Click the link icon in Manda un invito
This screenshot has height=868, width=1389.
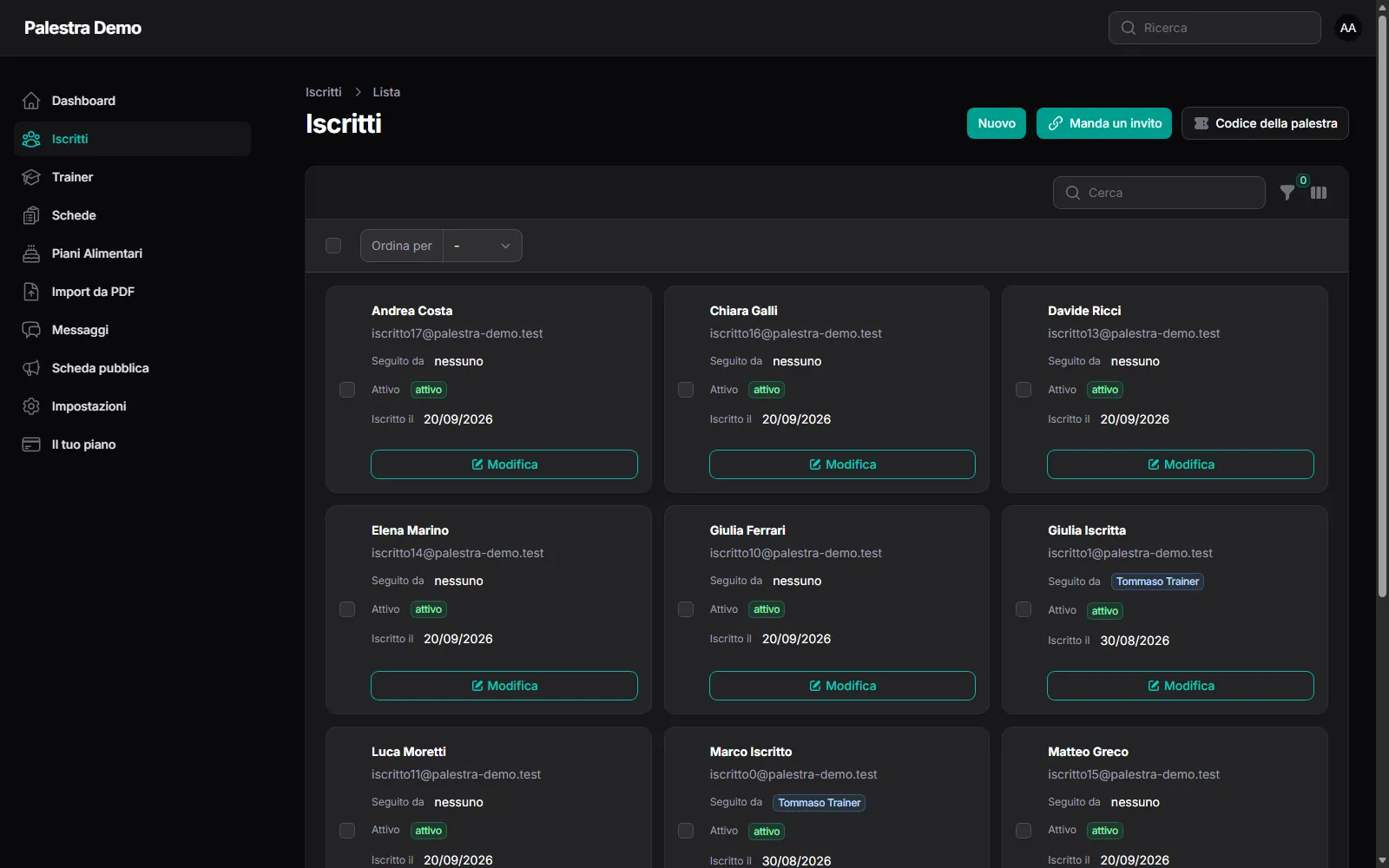(x=1056, y=123)
